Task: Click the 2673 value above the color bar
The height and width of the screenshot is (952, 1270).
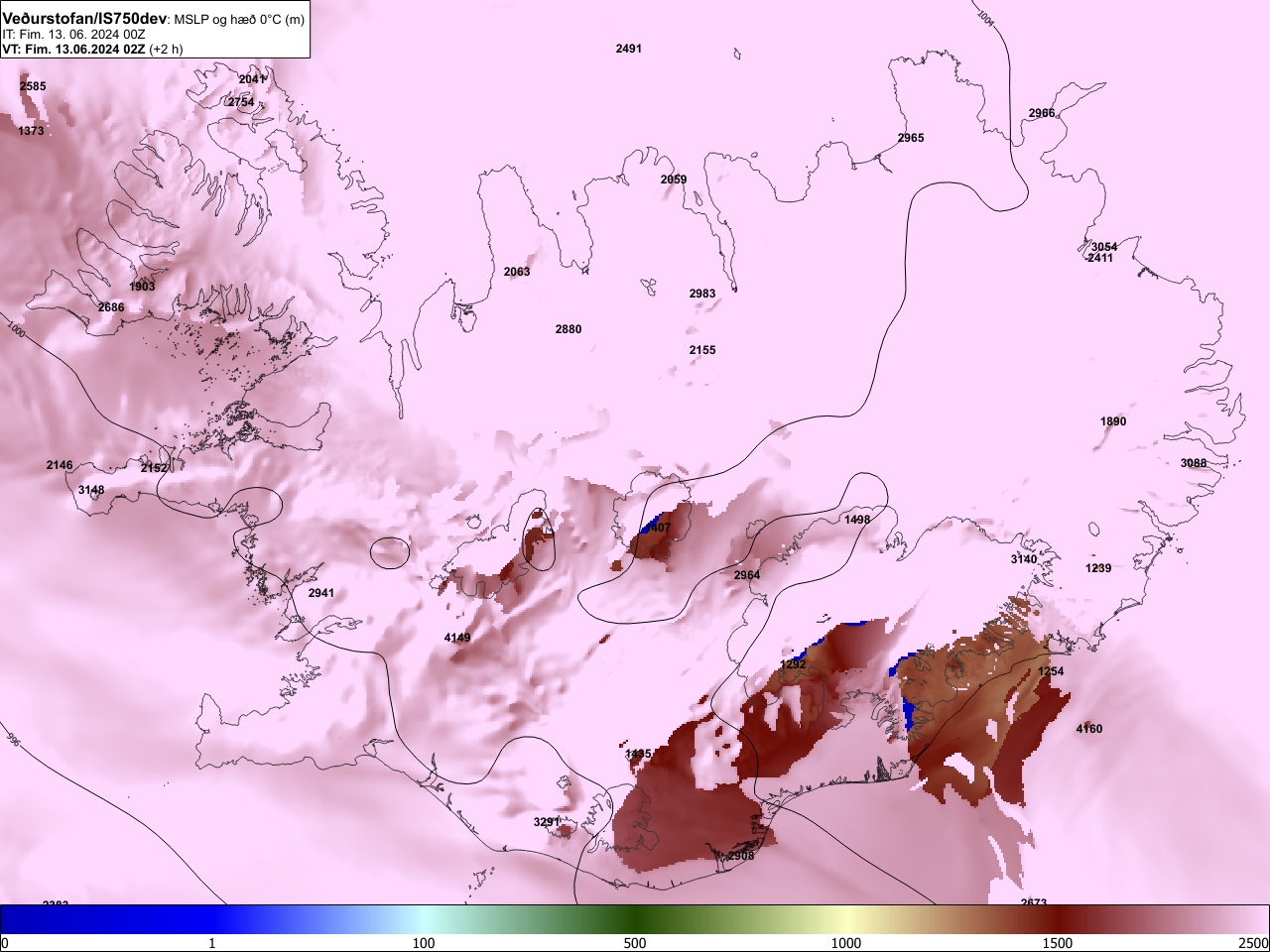Action: point(1034,902)
